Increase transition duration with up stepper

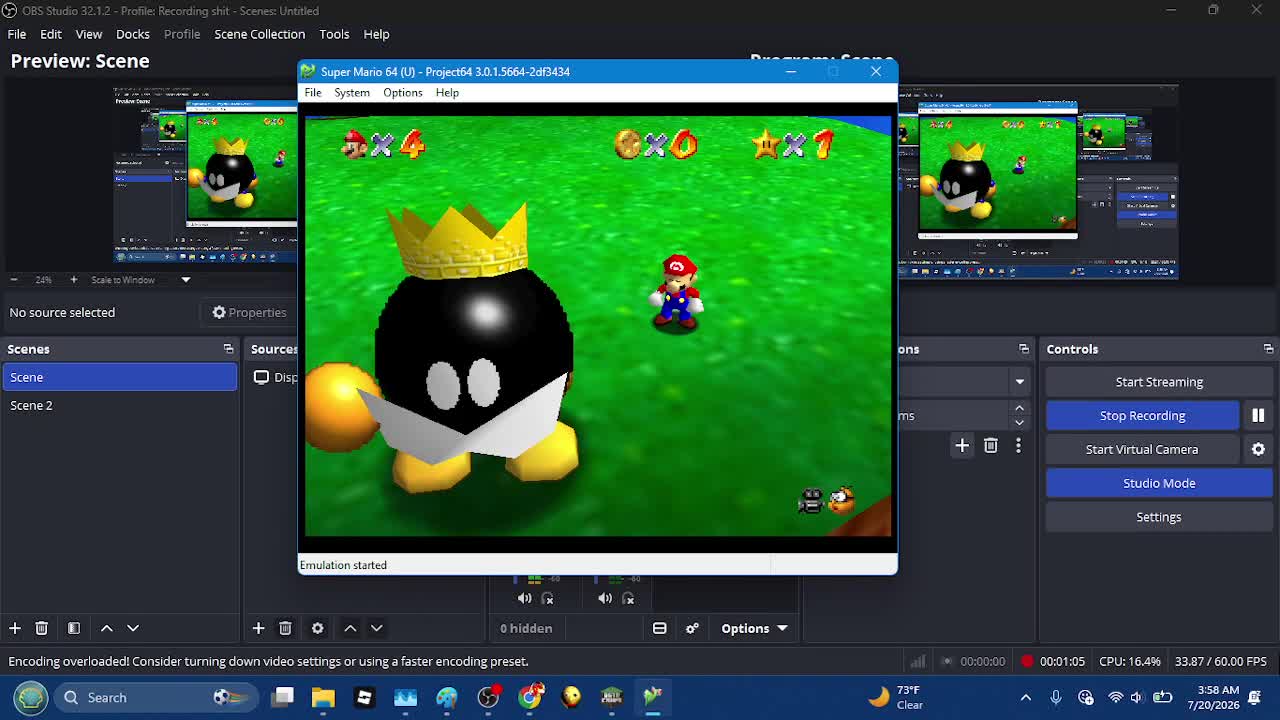pos(1019,408)
